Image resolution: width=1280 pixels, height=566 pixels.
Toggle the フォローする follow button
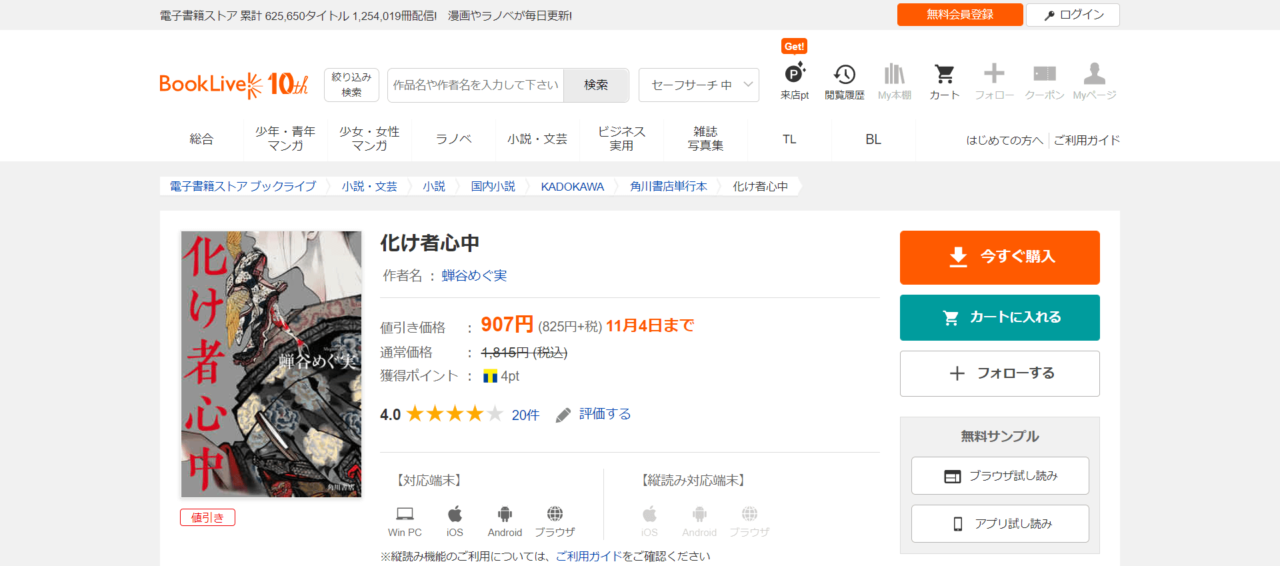tap(999, 373)
